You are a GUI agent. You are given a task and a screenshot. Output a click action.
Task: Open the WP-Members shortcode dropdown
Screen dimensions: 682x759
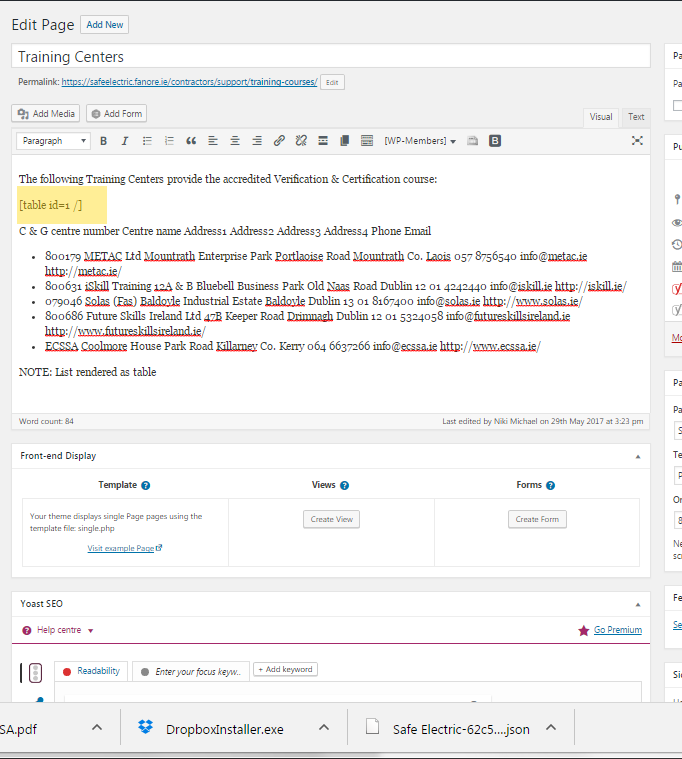tap(420, 141)
